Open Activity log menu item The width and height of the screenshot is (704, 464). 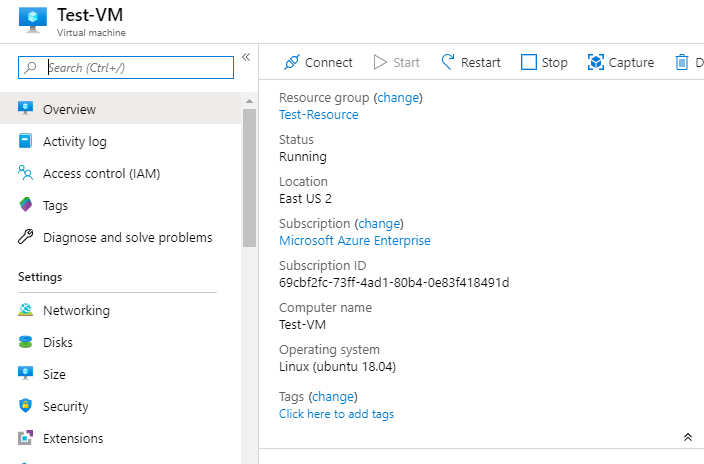coord(120,141)
